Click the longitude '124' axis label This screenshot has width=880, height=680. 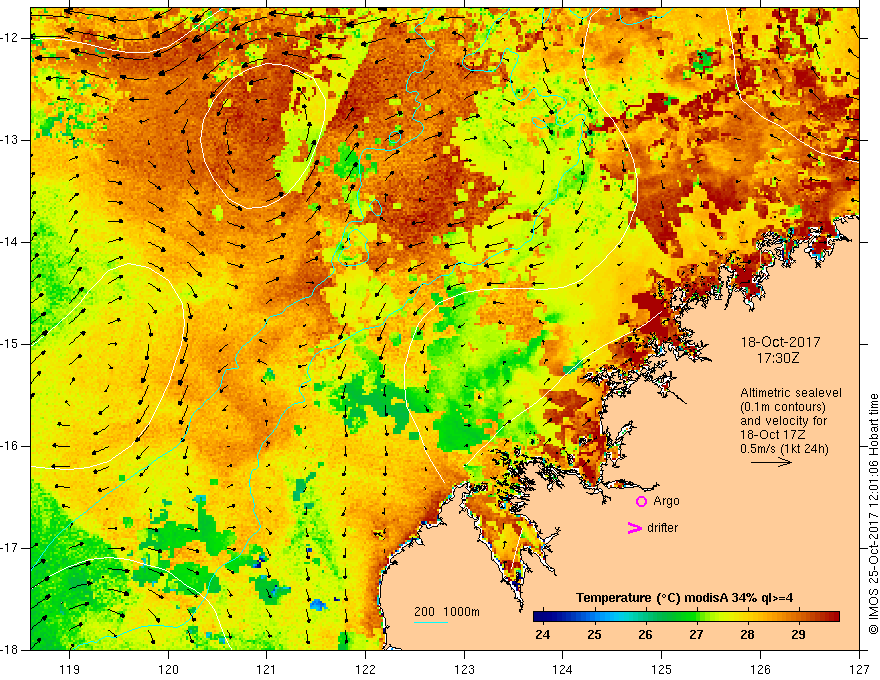pos(563,669)
